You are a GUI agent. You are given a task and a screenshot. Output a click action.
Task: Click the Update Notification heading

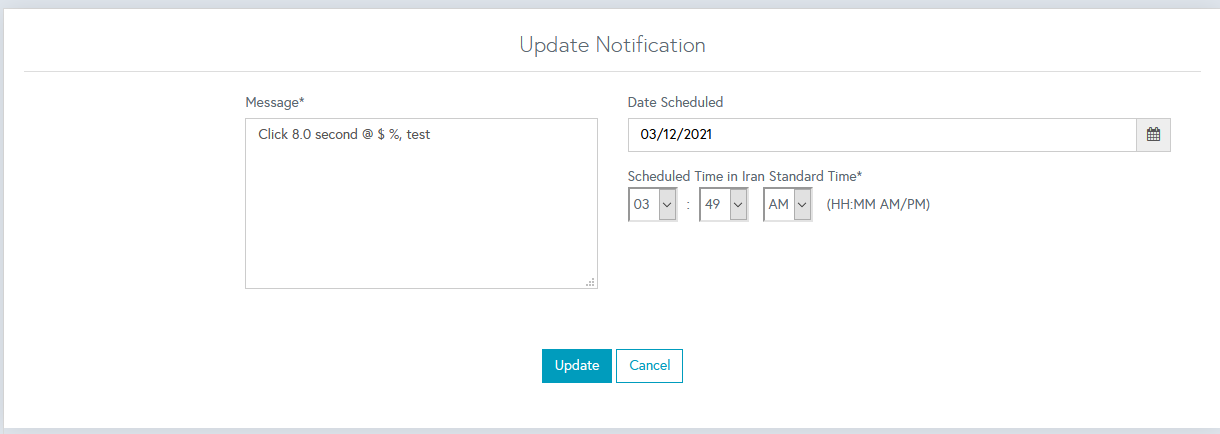tap(612, 45)
